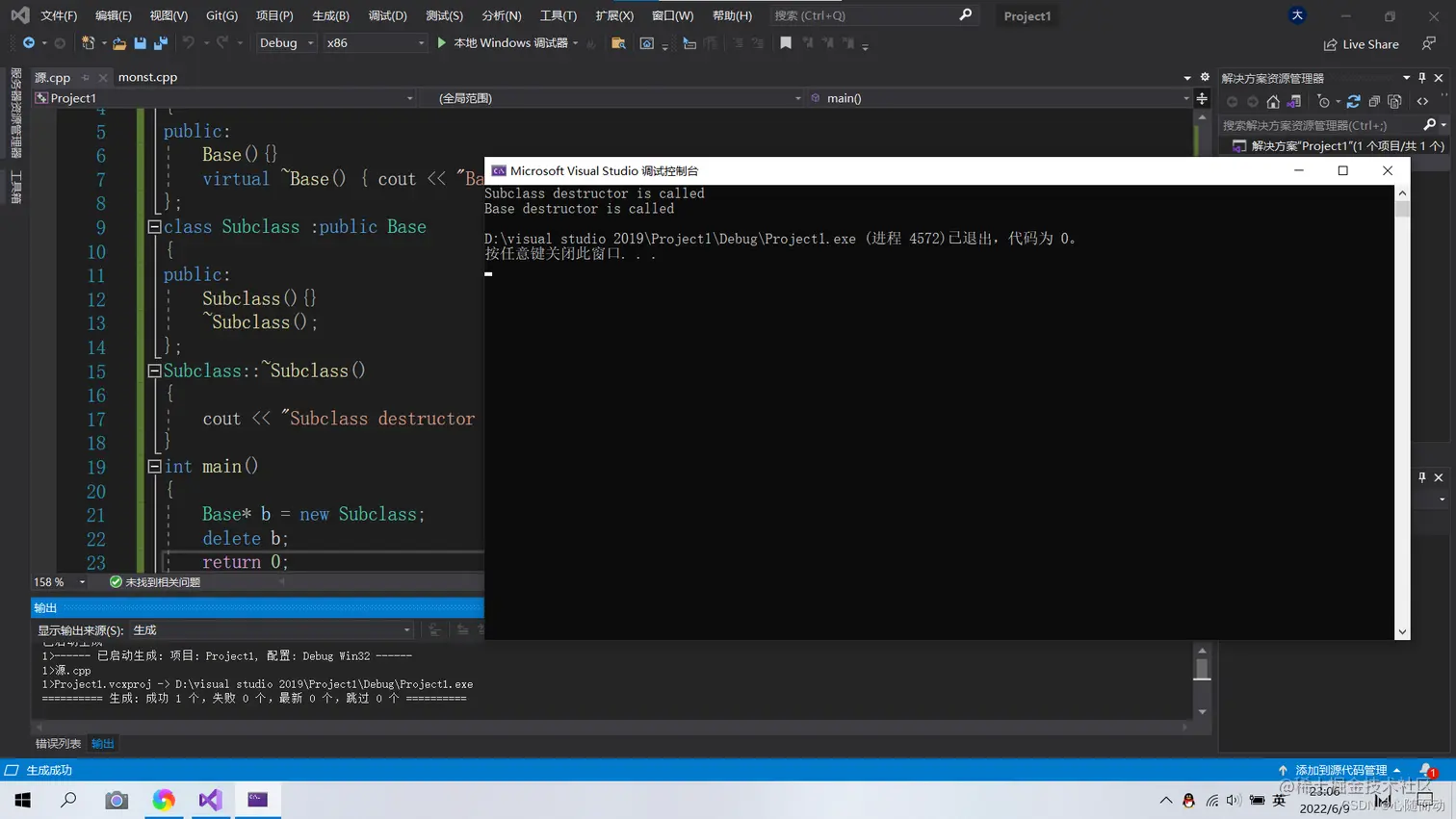Select the 输出 tab at the bottom
The width and height of the screenshot is (1456, 819).
[102, 743]
